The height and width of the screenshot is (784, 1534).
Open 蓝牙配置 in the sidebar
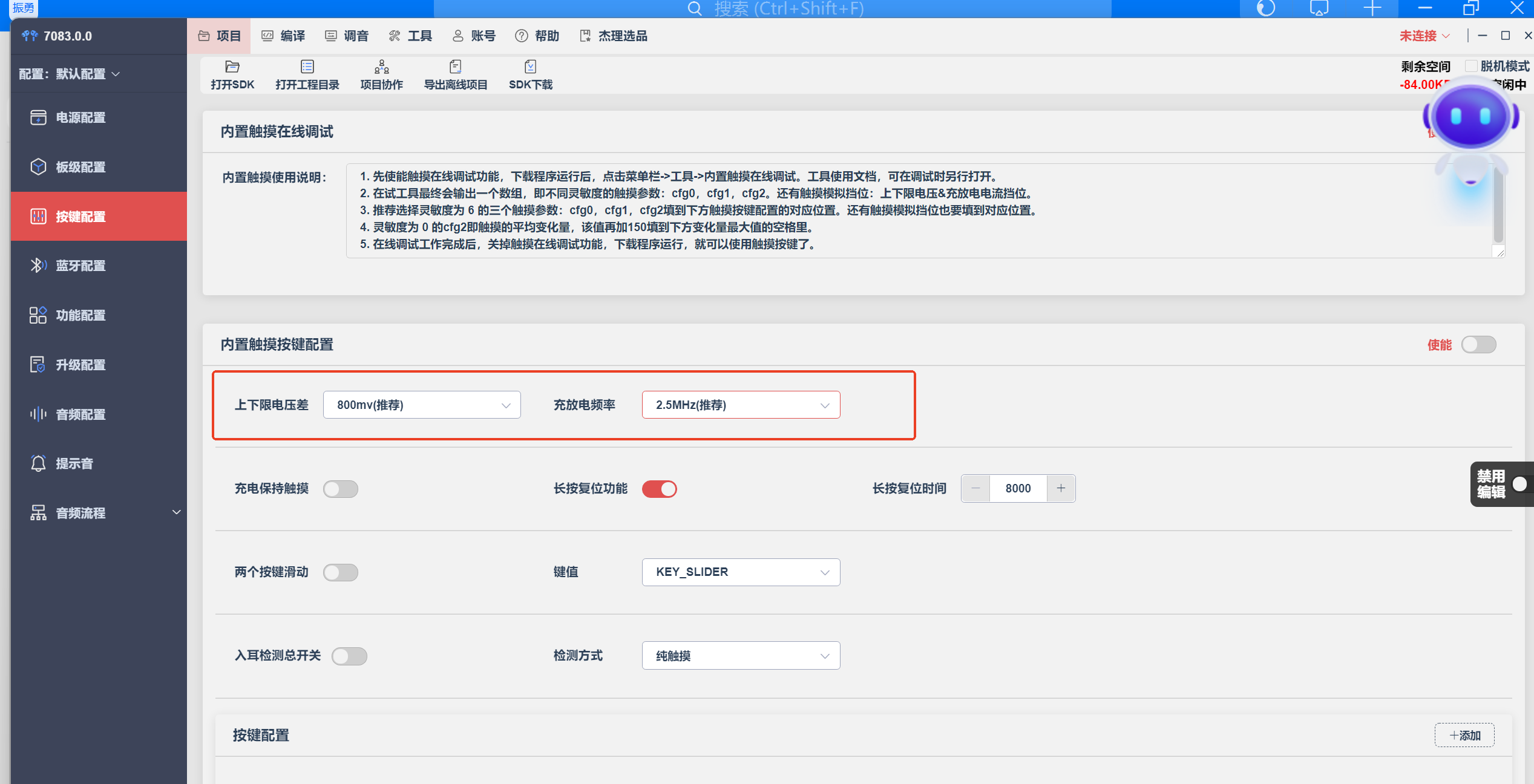click(x=99, y=266)
